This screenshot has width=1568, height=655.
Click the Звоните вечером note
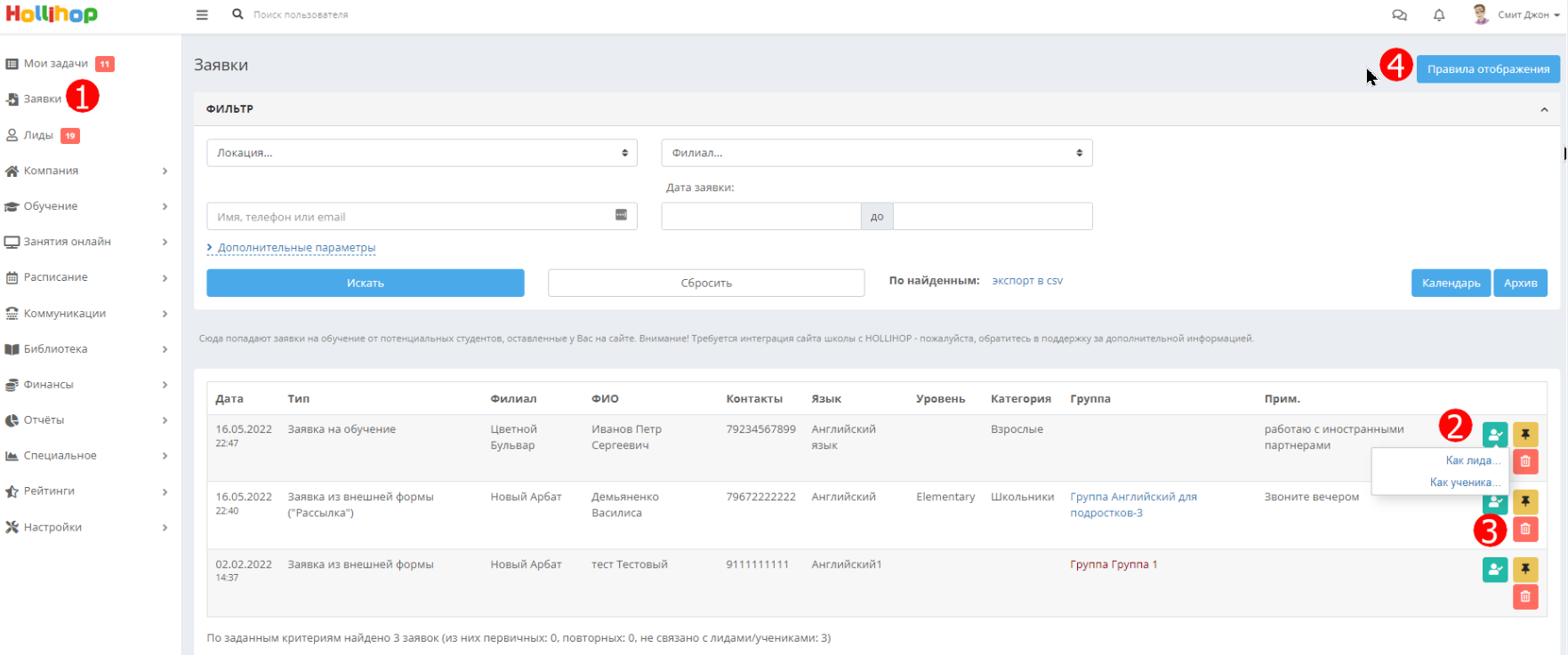1312,497
